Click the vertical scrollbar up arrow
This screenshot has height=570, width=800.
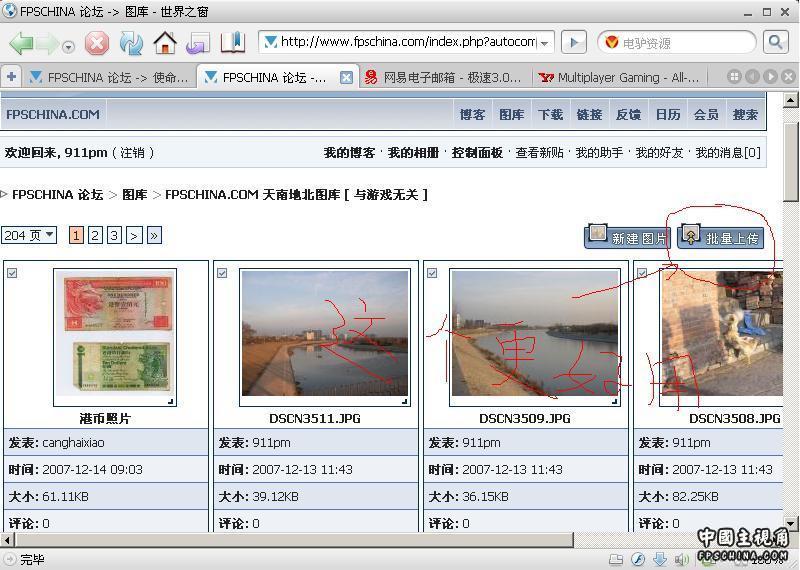(791, 100)
